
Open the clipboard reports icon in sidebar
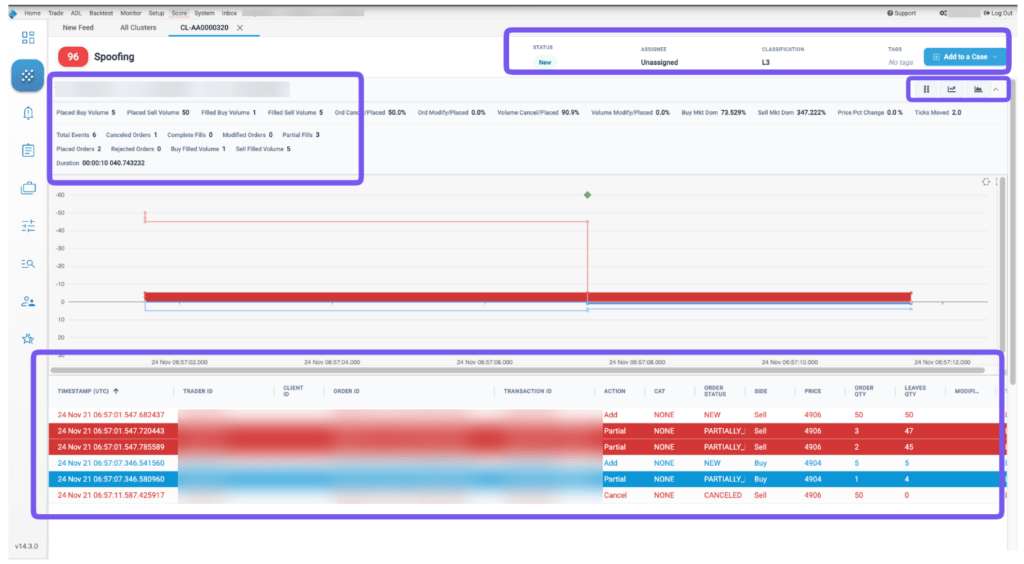(27, 151)
